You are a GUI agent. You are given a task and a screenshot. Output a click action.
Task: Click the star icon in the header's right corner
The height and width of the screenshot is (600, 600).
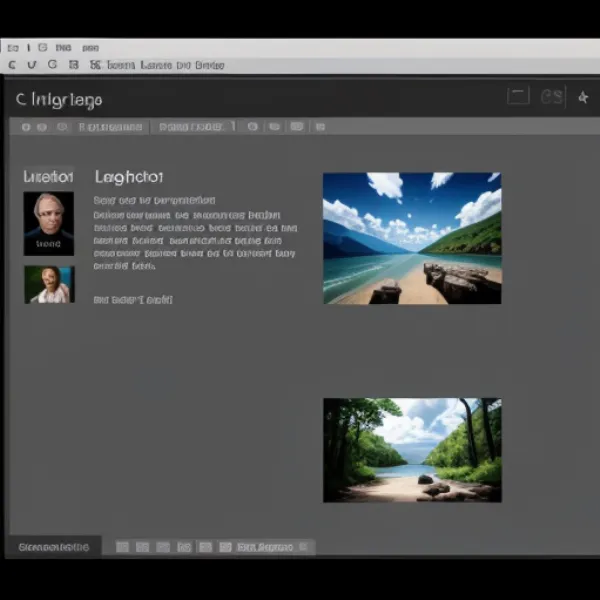pos(582,97)
